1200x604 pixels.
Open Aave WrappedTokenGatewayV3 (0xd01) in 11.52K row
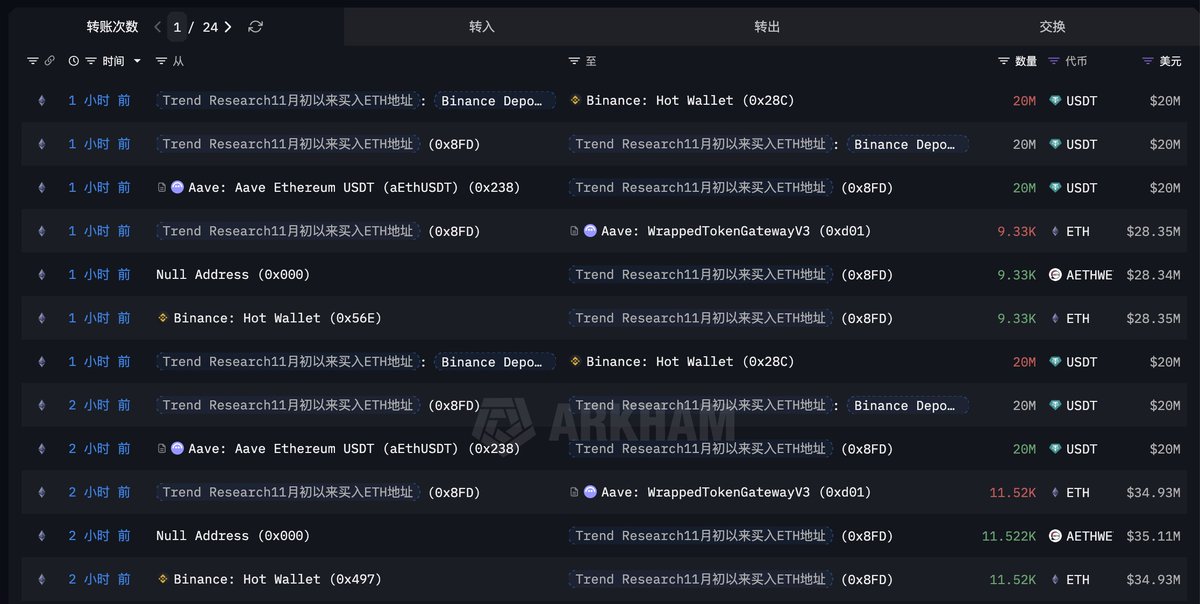pyautogui.click(x=736, y=492)
